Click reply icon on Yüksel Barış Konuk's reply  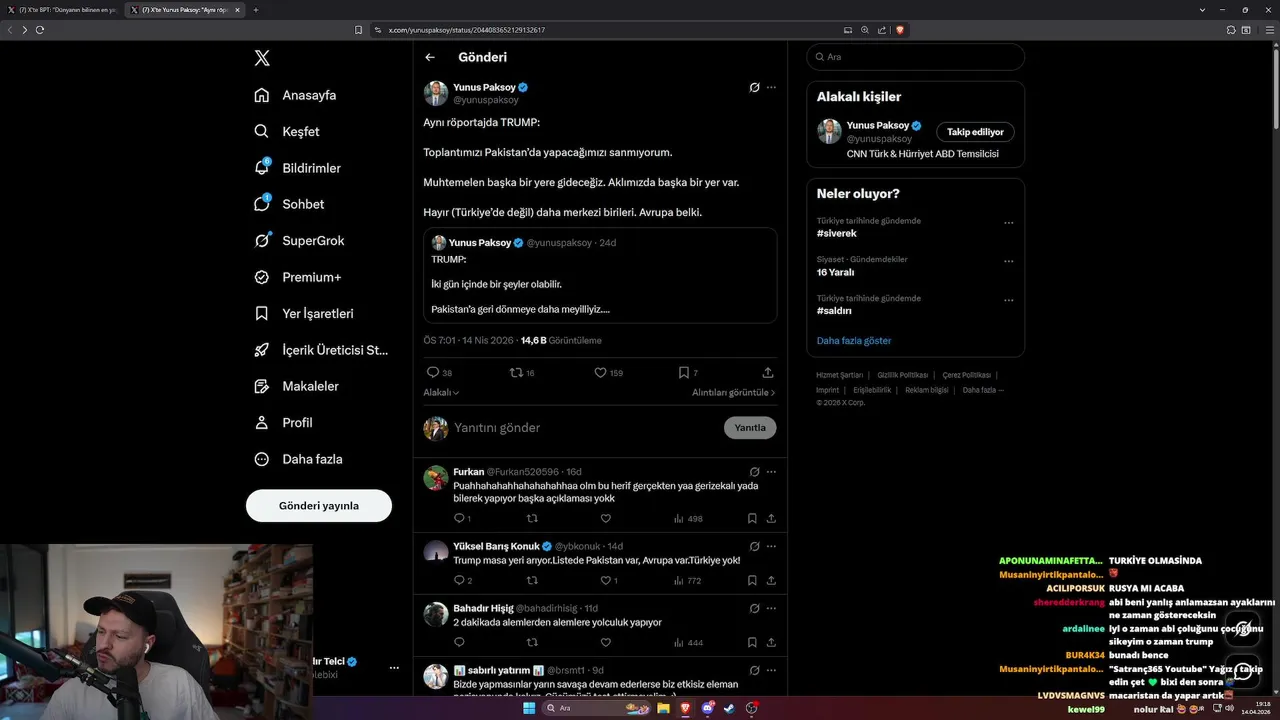(x=460, y=580)
